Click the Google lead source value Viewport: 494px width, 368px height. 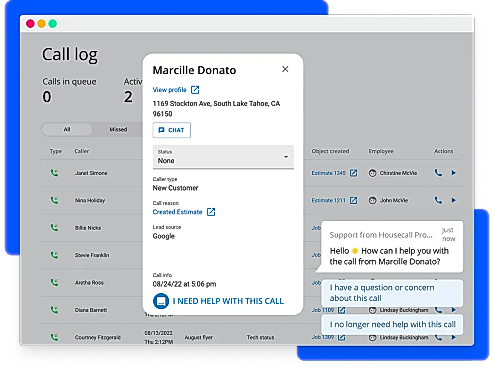click(x=164, y=236)
